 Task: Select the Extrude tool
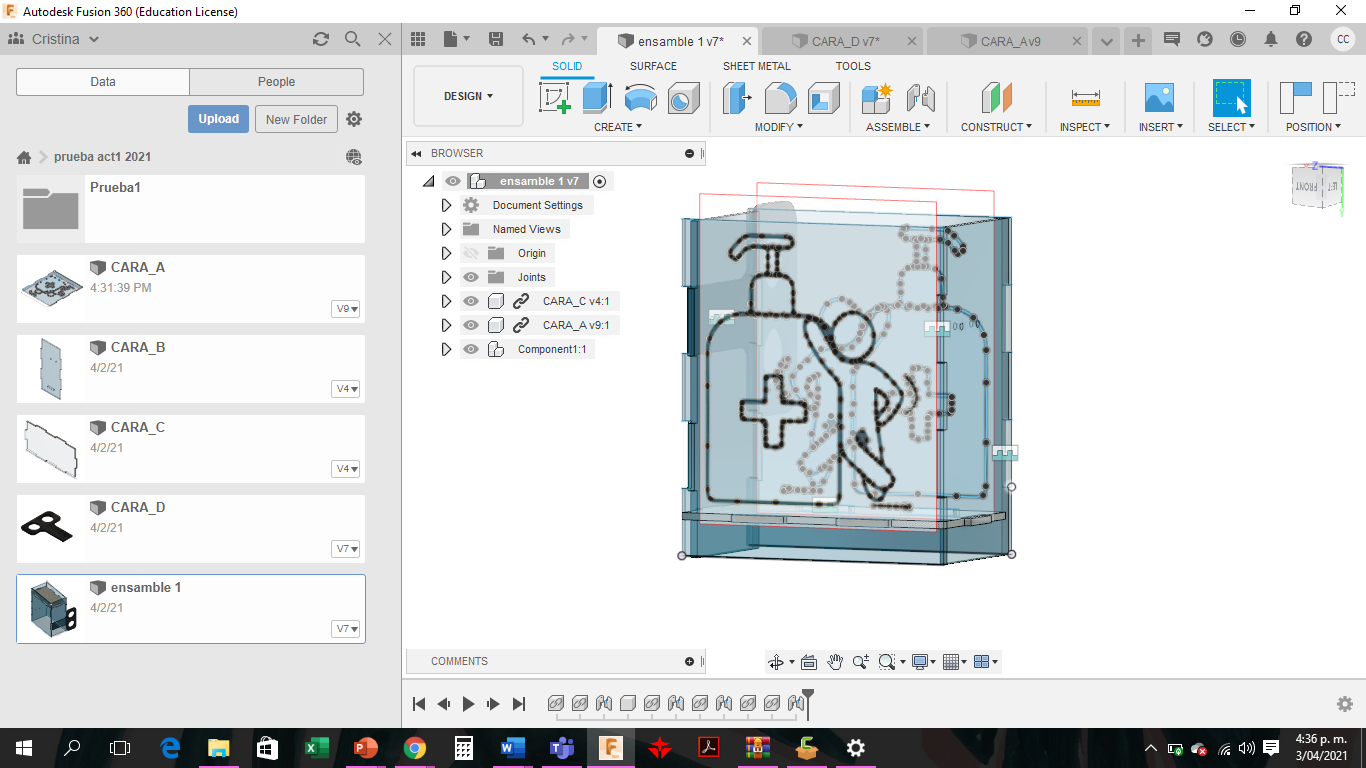click(x=597, y=98)
